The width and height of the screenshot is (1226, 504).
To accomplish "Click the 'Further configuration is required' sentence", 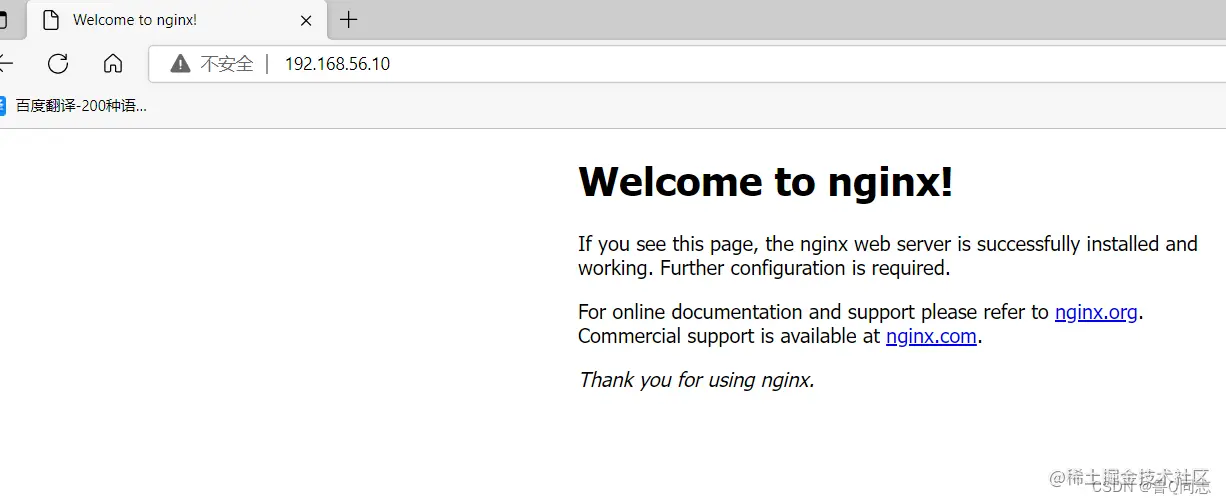I will tap(804, 268).
